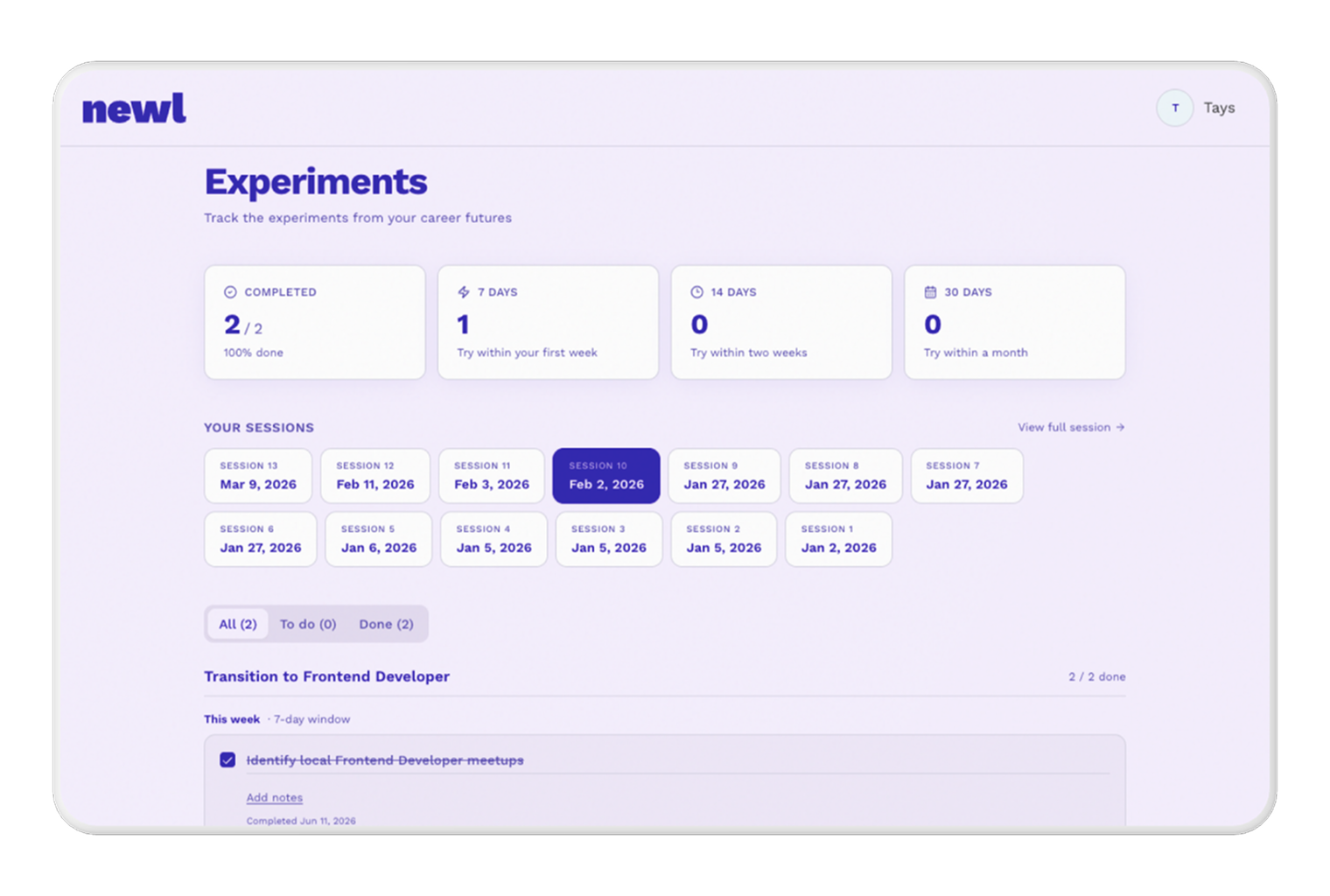Click the 30 Days calendar icon

point(930,292)
